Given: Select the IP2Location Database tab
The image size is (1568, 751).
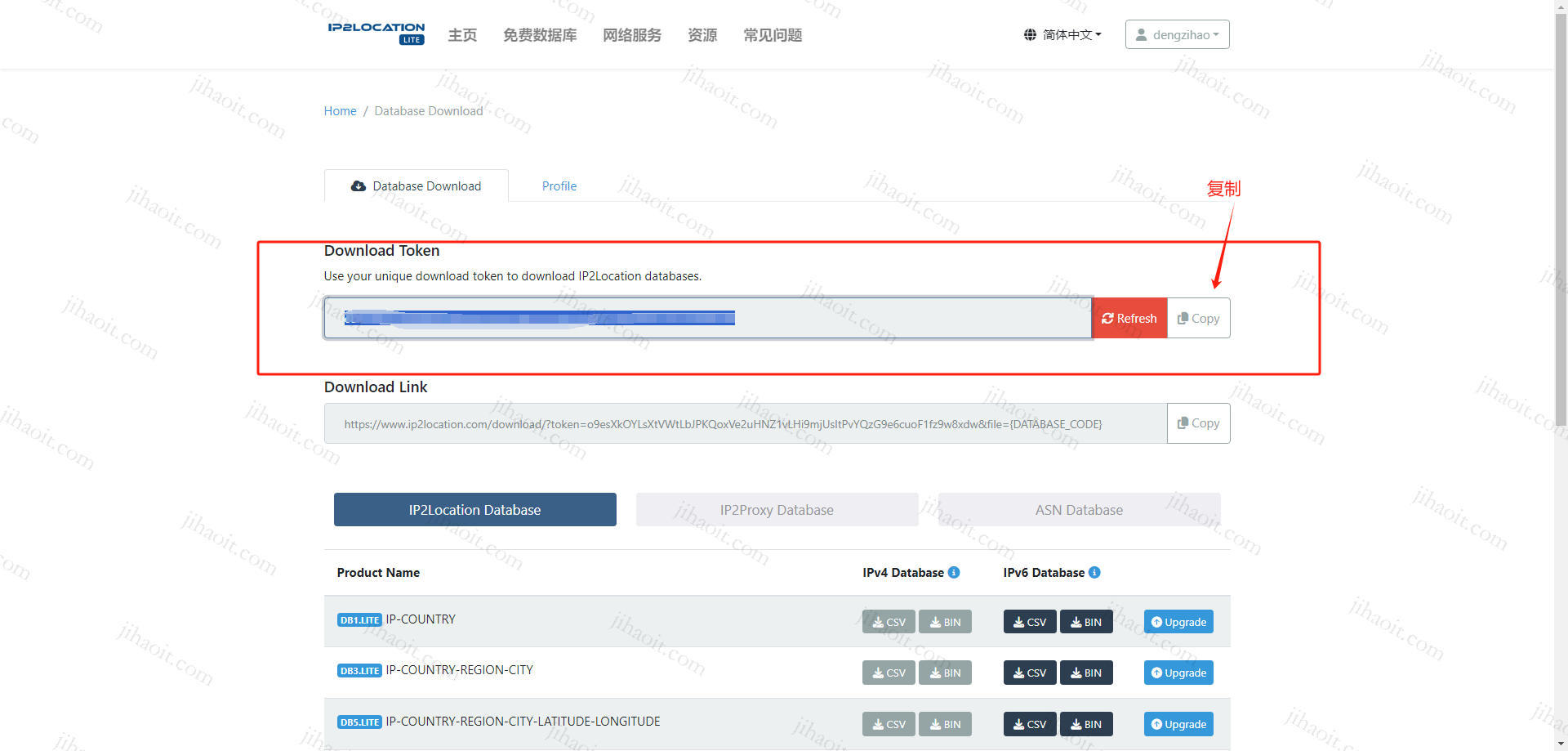Looking at the screenshot, I should pos(475,510).
